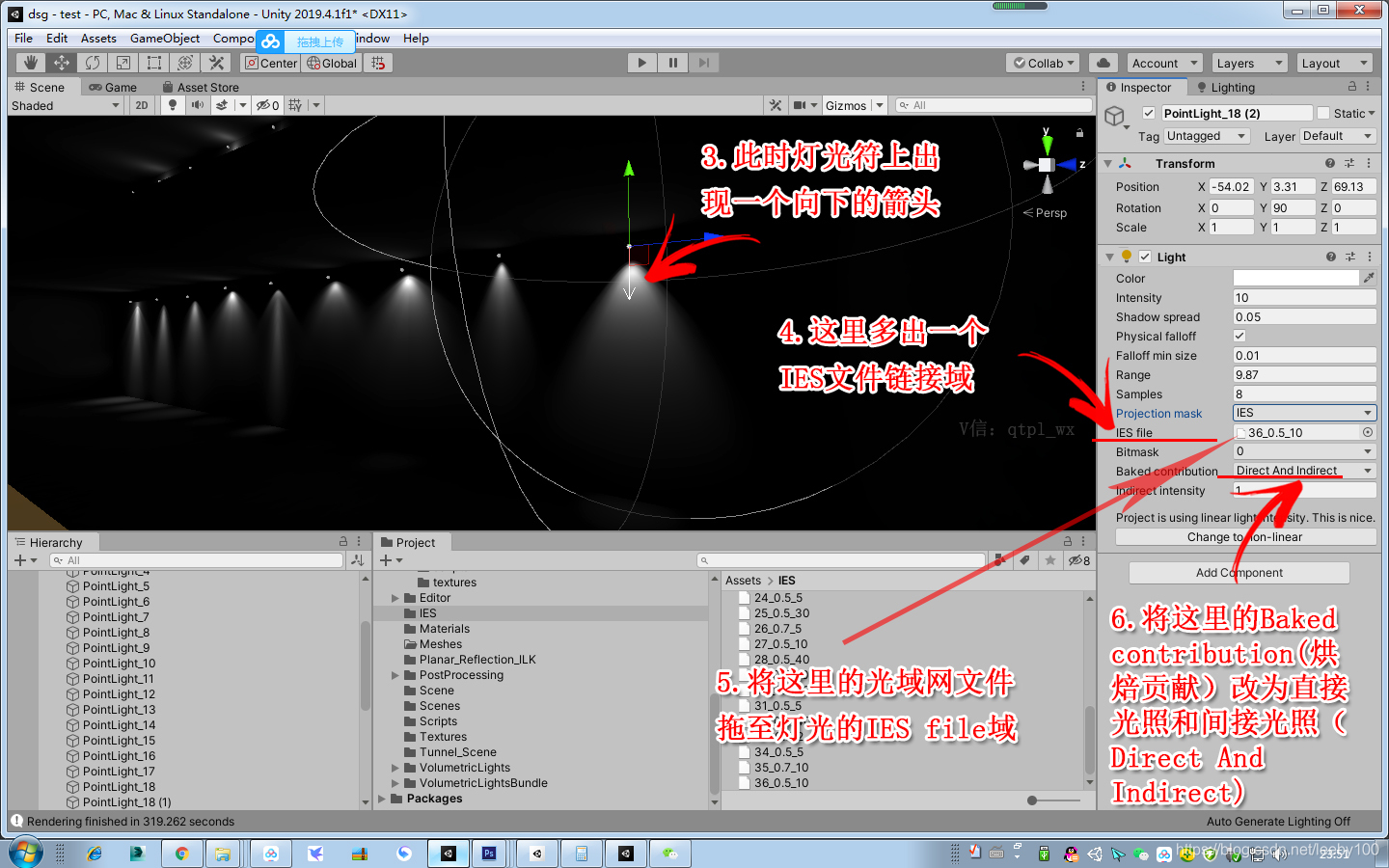Image resolution: width=1389 pixels, height=868 pixels.
Task: Open the Help menu
Action: [416, 38]
